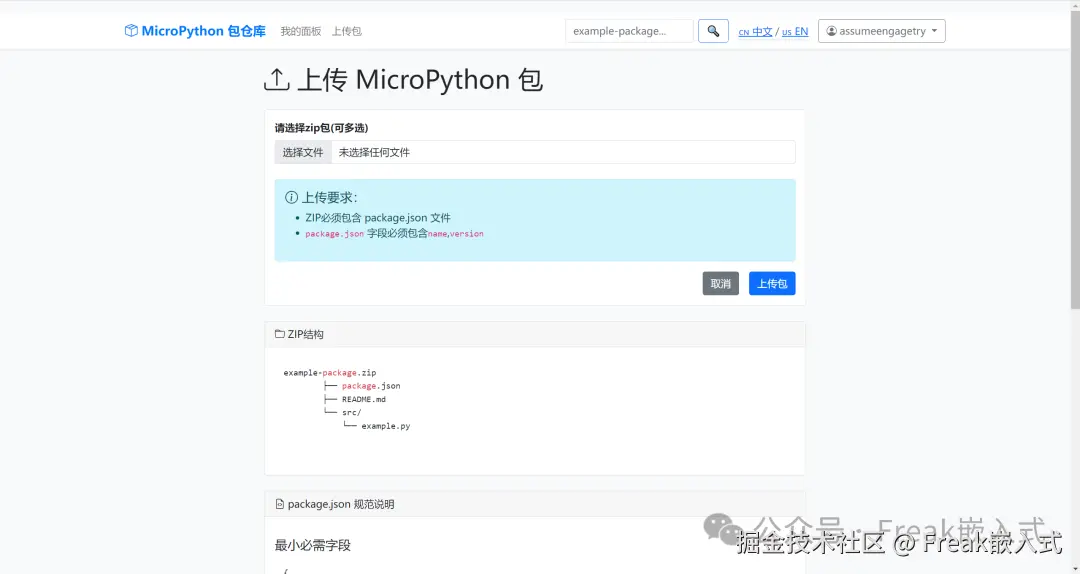Click the 最小必需字段 heading
This screenshot has height=574, width=1080.
click(313, 545)
